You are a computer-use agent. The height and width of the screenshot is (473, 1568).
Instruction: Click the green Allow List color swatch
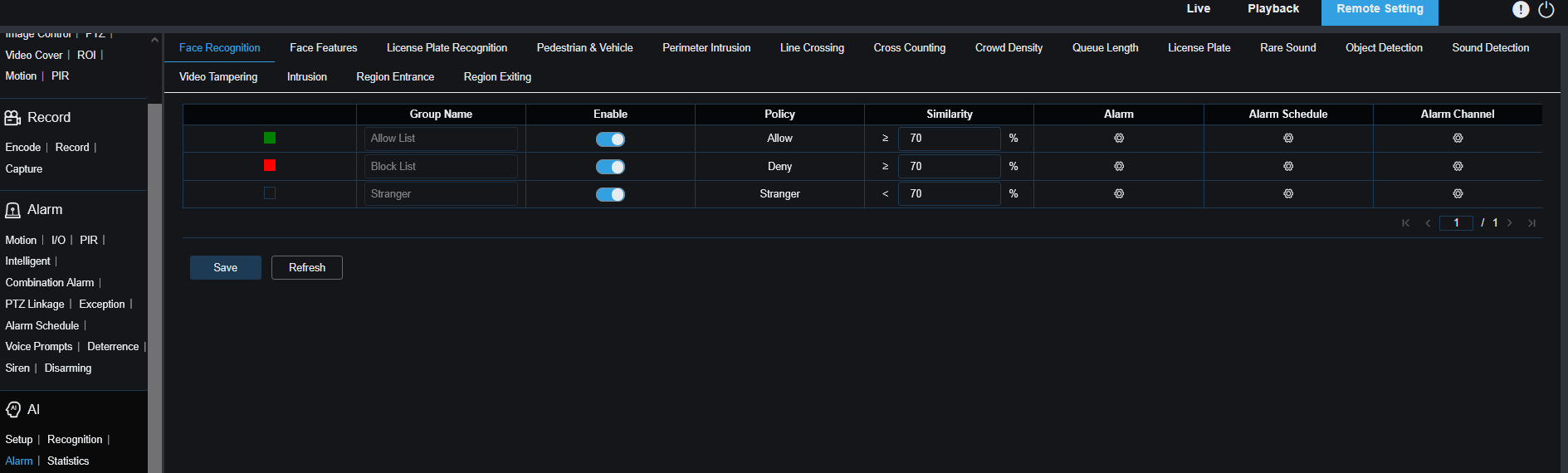click(x=270, y=138)
